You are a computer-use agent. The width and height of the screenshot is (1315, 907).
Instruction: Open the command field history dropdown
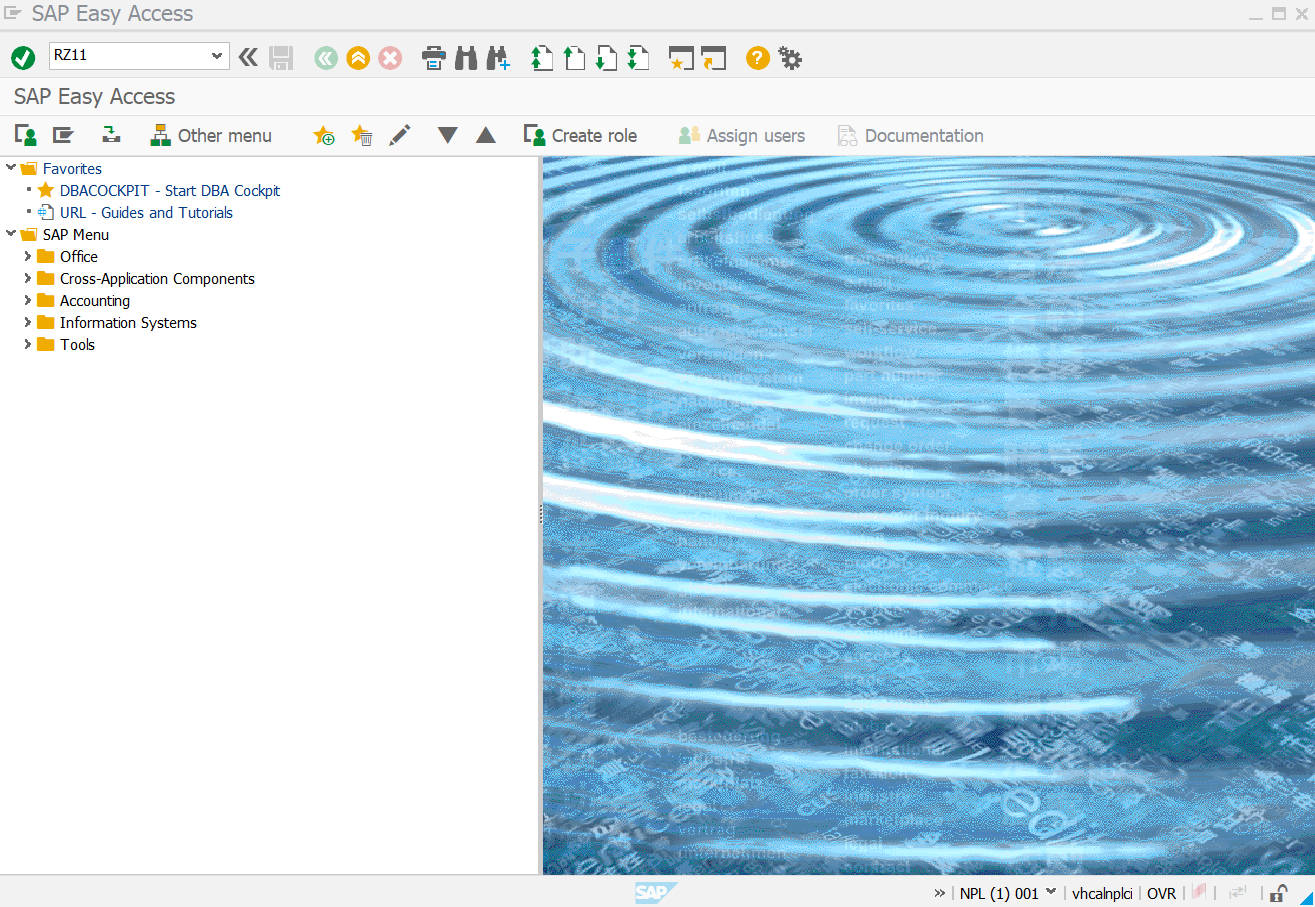(217, 56)
